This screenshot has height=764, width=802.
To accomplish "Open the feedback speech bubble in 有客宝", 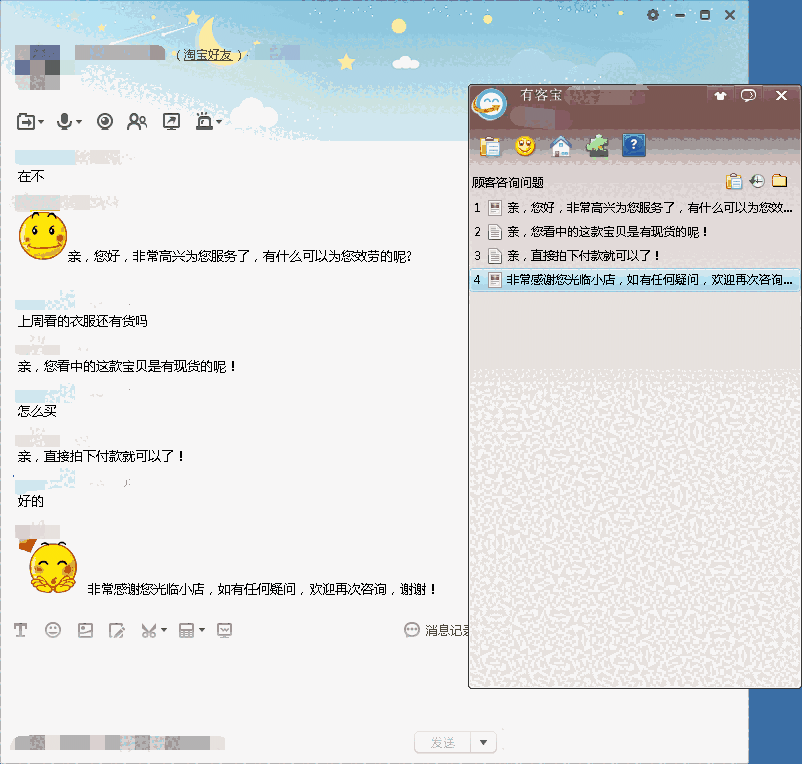I will (x=748, y=96).
